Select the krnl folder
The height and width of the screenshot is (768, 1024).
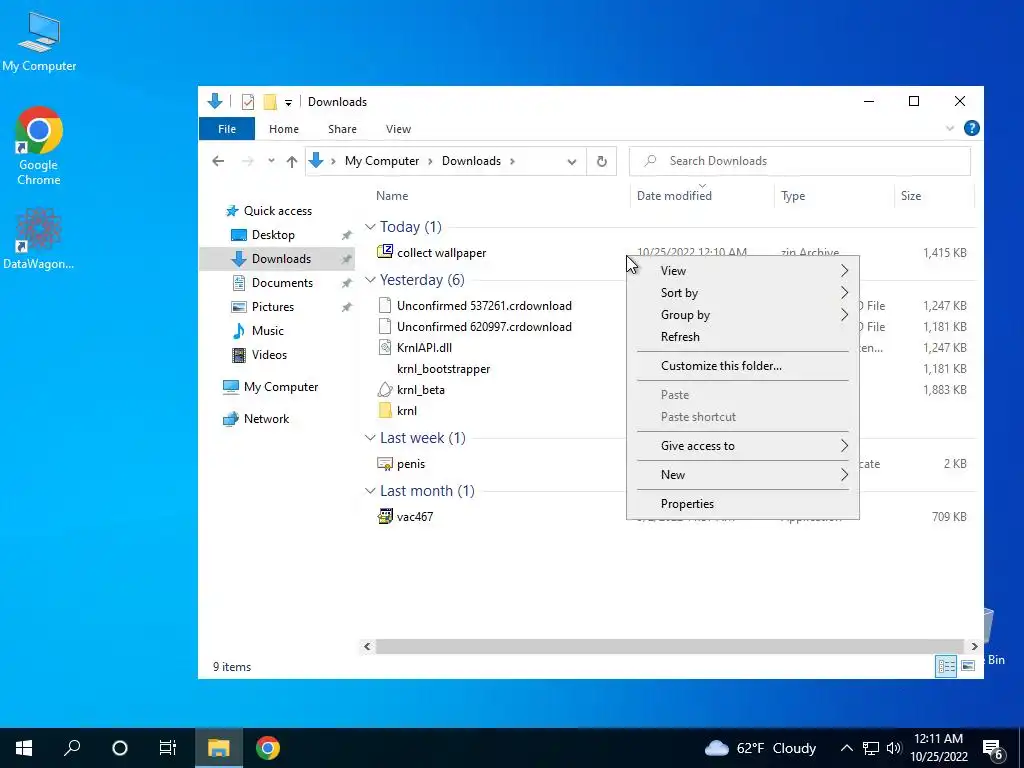pos(406,411)
